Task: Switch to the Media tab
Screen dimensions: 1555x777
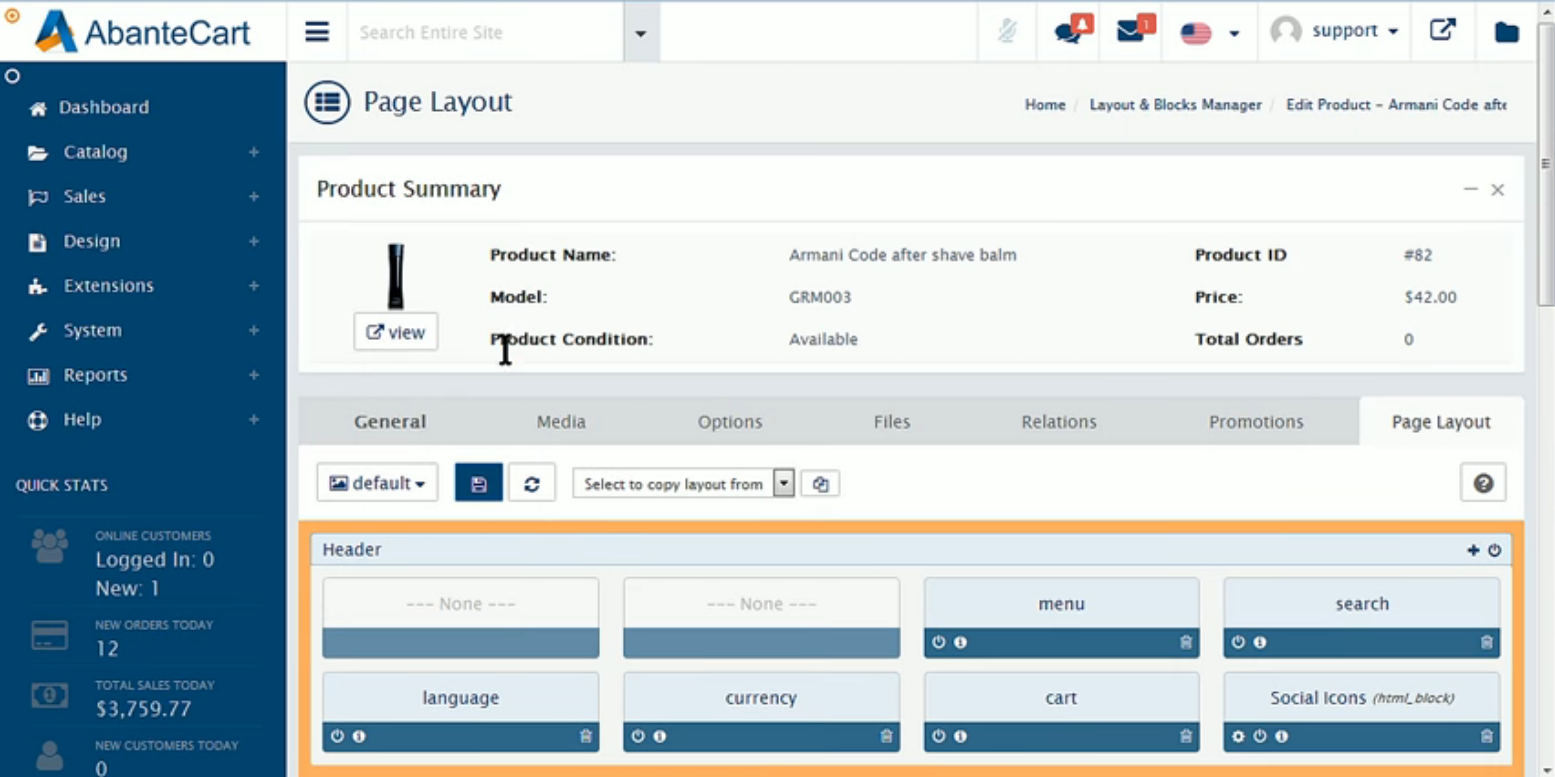Action: click(x=561, y=422)
